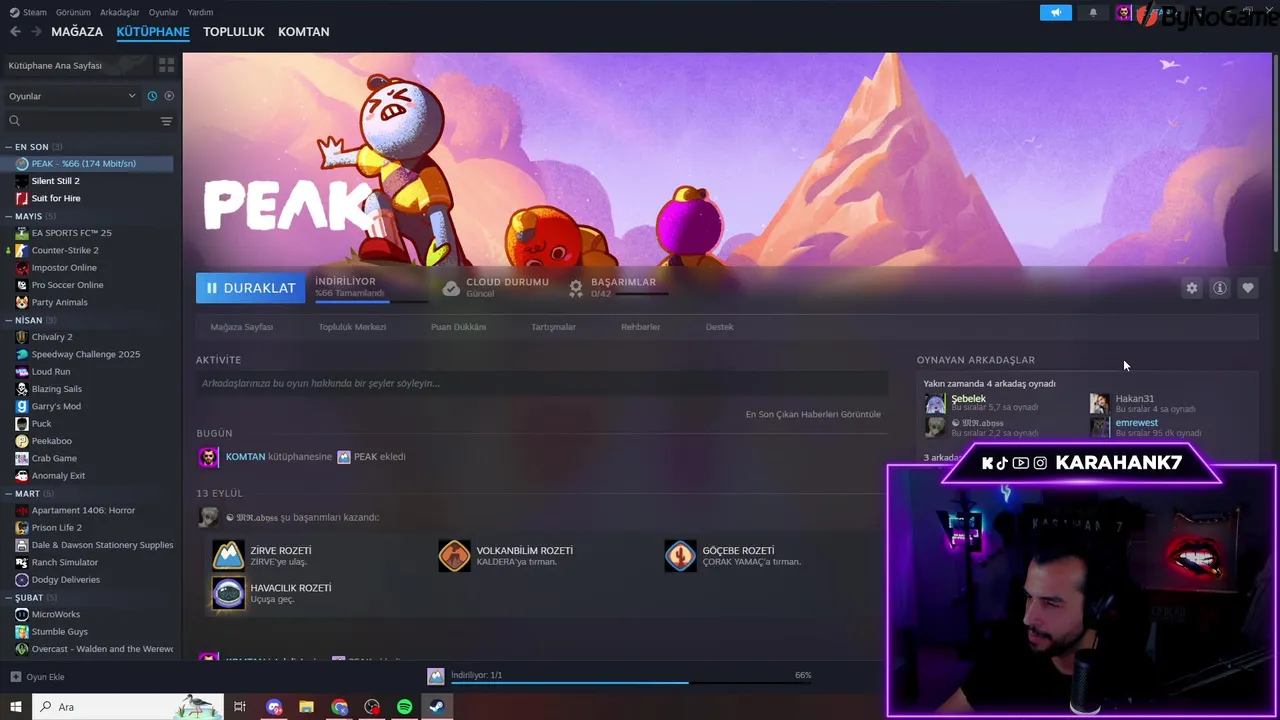Click Blazing Sails game icon

pos(22,389)
